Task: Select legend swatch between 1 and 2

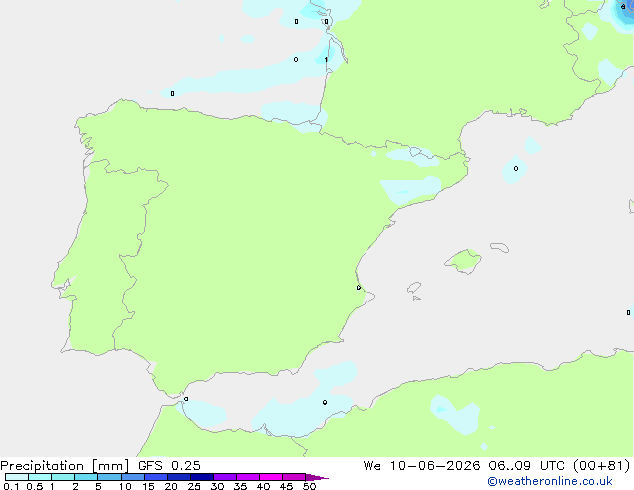Action: [63, 477]
